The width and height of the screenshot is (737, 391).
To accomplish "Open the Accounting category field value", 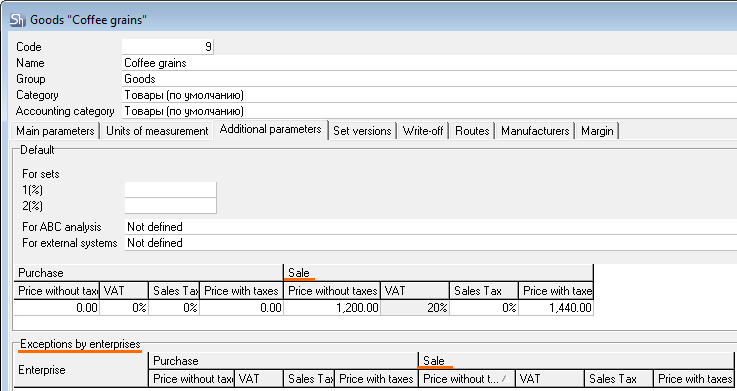I will pos(429,111).
